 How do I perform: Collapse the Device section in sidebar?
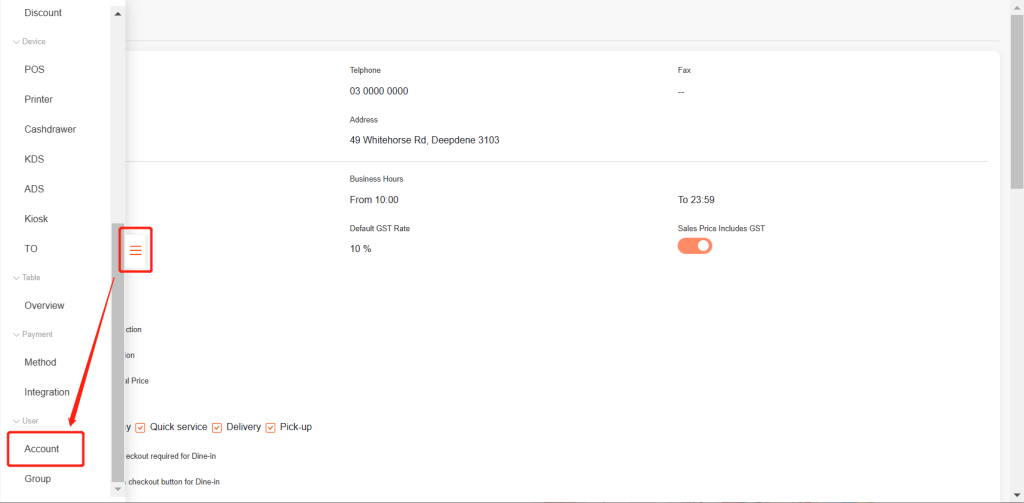pyautogui.click(x=16, y=42)
